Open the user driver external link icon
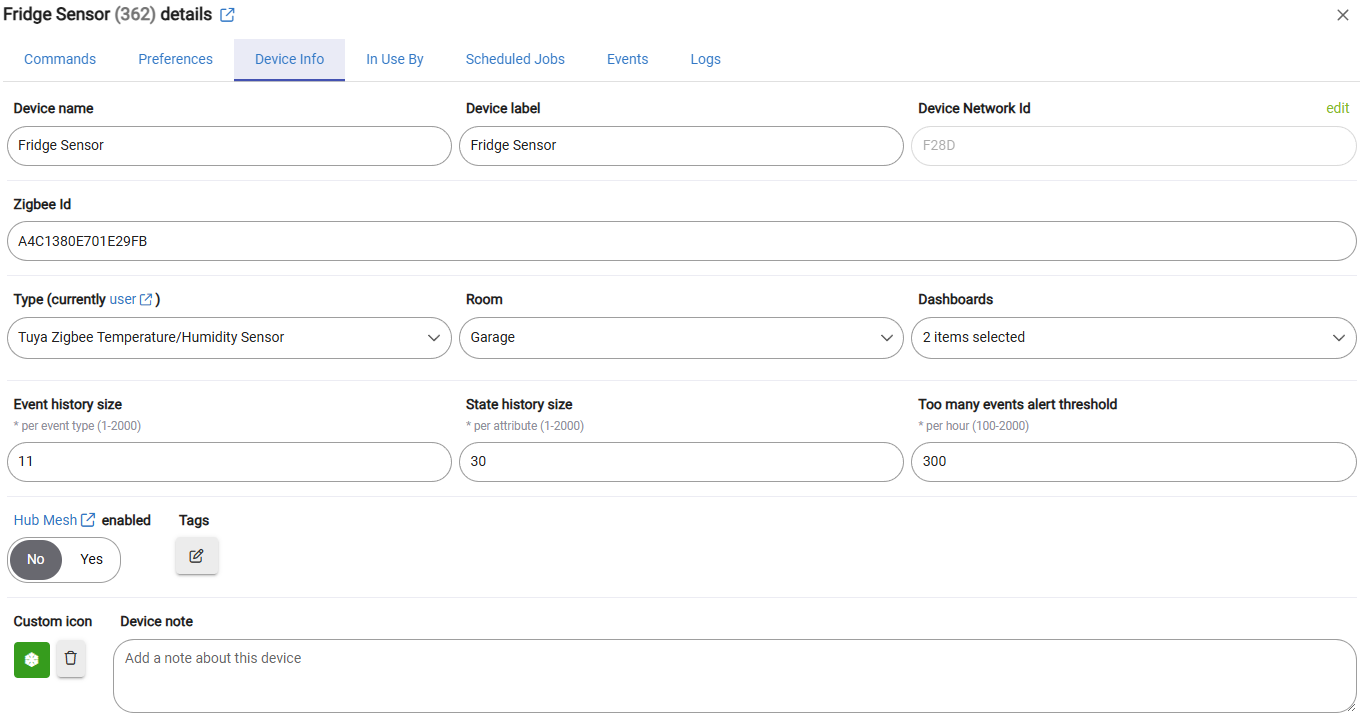The width and height of the screenshot is (1361, 728). (x=146, y=300)
